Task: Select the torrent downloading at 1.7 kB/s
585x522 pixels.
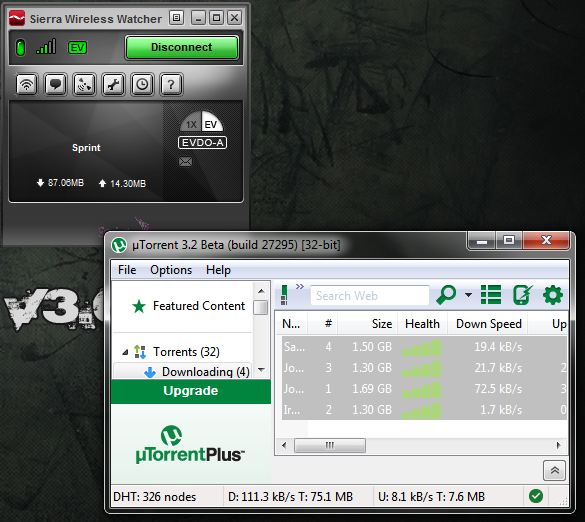Action: tap(424, 410)
